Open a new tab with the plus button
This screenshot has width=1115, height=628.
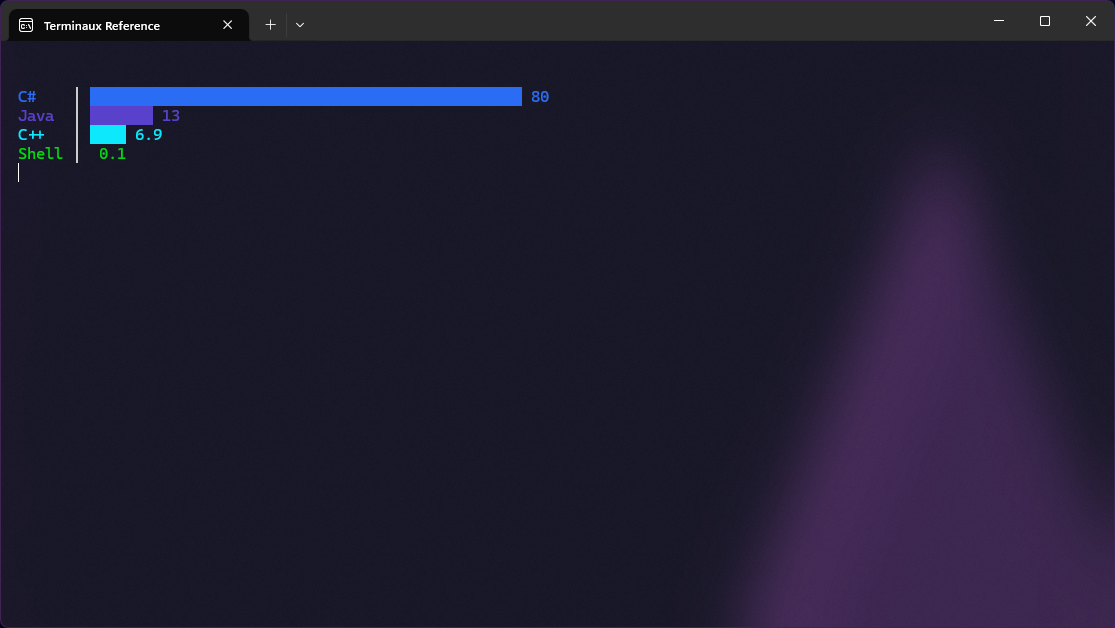click(x=270, y=25)
